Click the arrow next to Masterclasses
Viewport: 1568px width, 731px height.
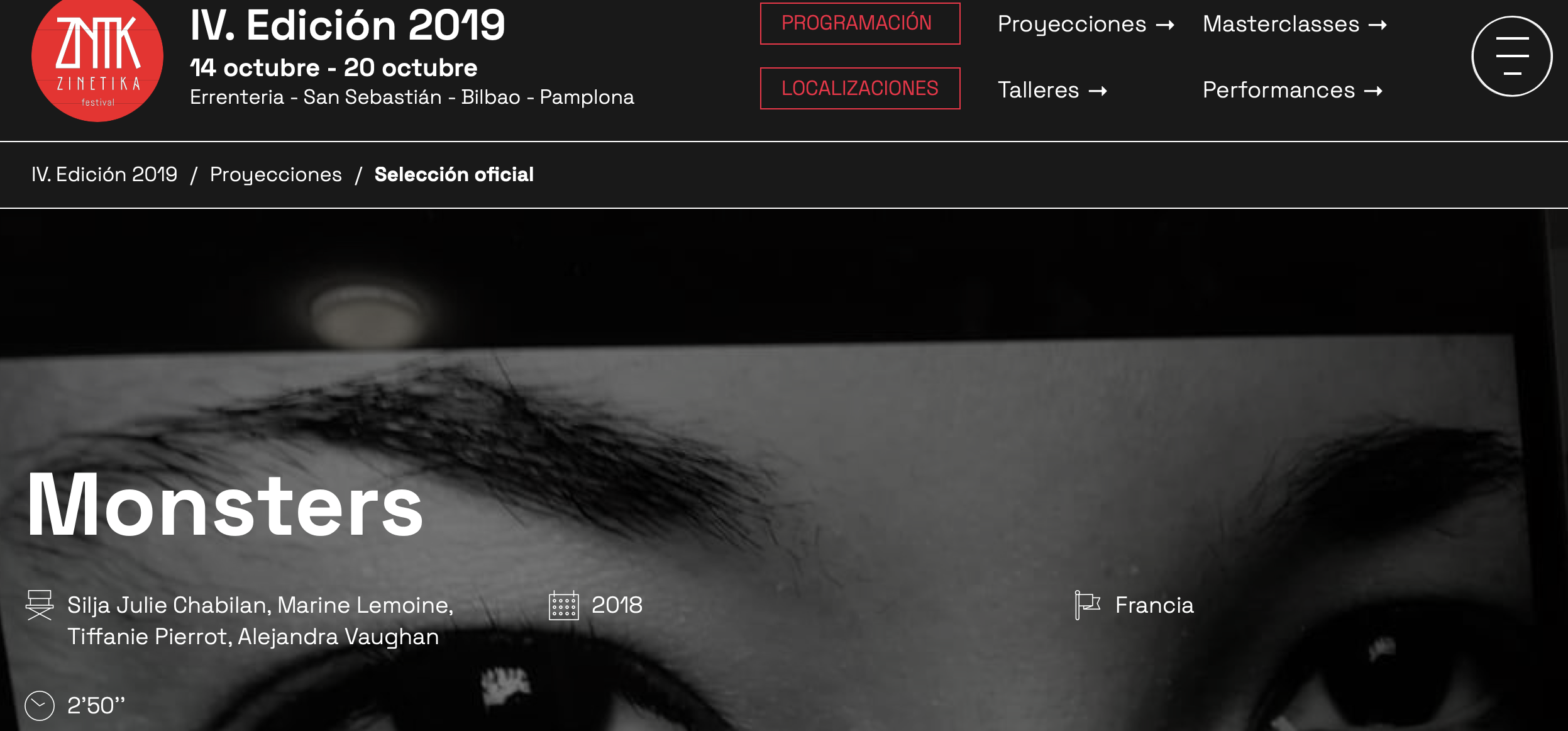[1378, 25]
